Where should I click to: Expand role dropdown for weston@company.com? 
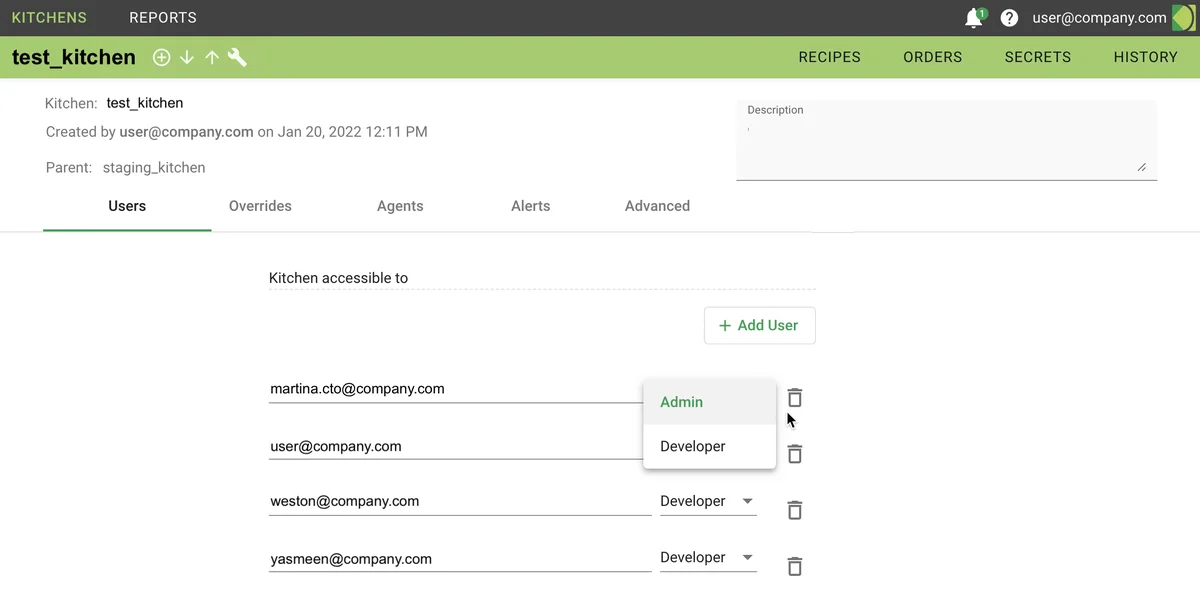tap(708, 501)
